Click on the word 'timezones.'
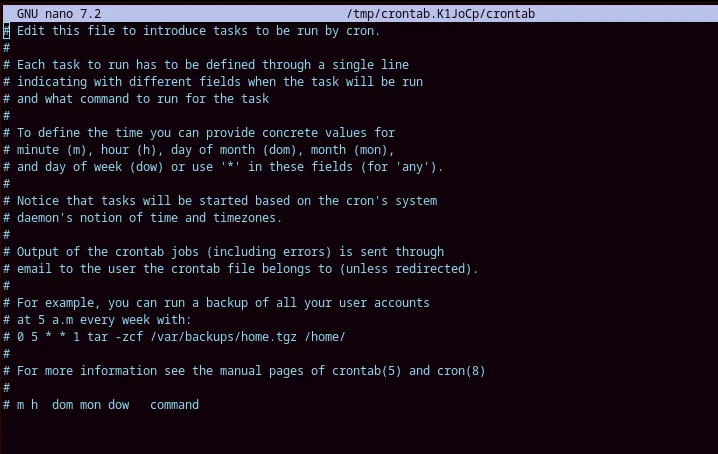 pyautogui.click(x=248, y=218)
